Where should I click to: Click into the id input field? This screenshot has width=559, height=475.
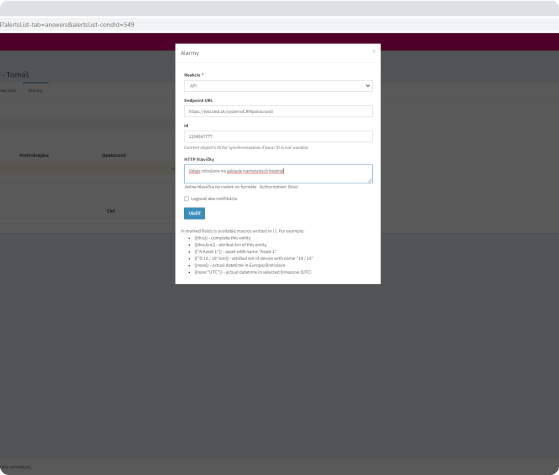[278, 137]
